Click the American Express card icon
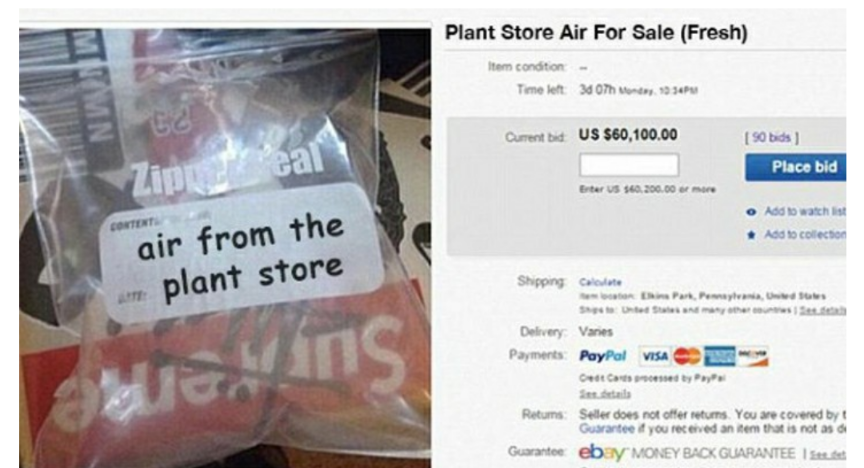This screenshot has width=864, height=468. 719,356
